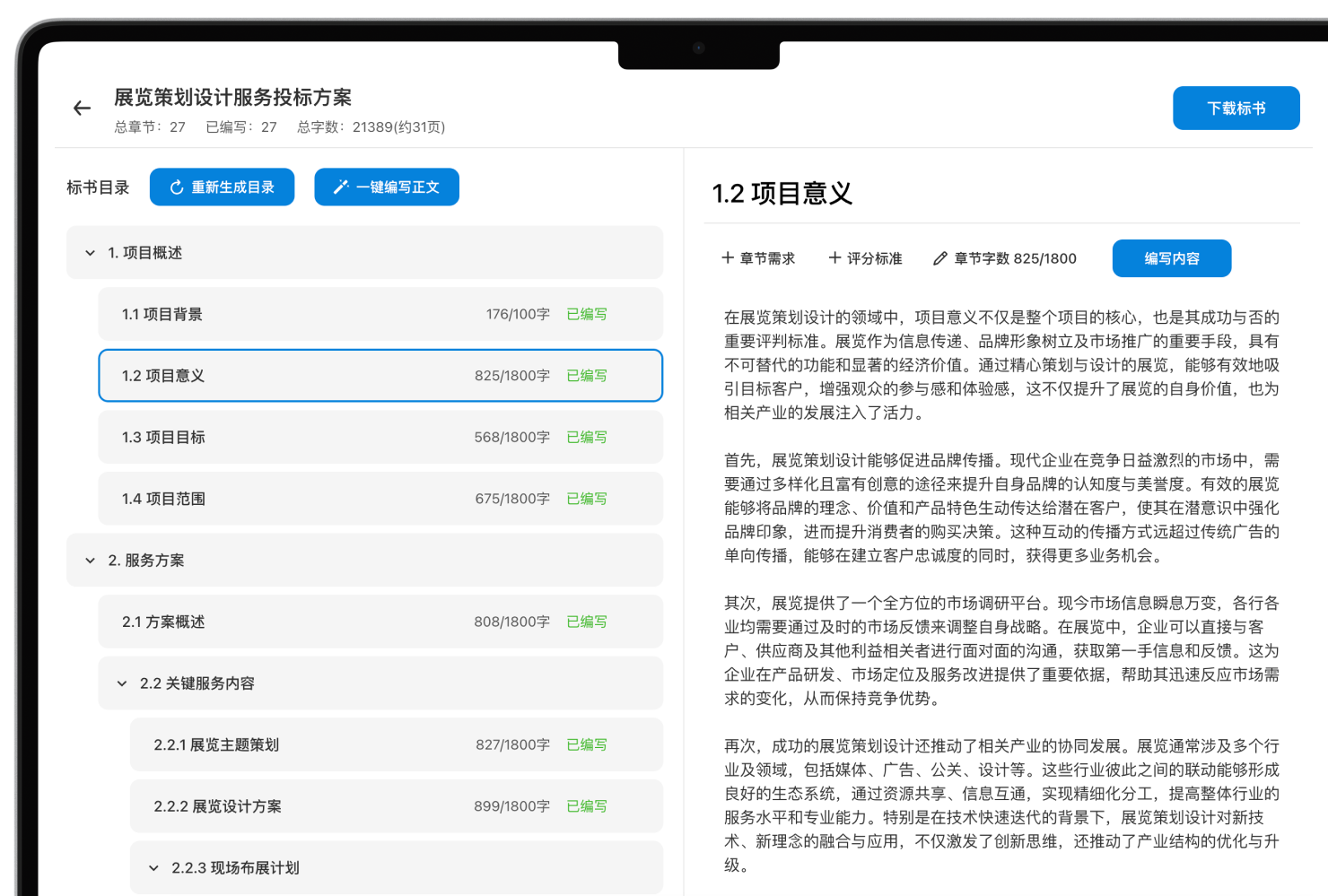This screenshot has height=896, width=1328.
Task: Collapse the 2. 服务方案 section
Action: point(90,561)
